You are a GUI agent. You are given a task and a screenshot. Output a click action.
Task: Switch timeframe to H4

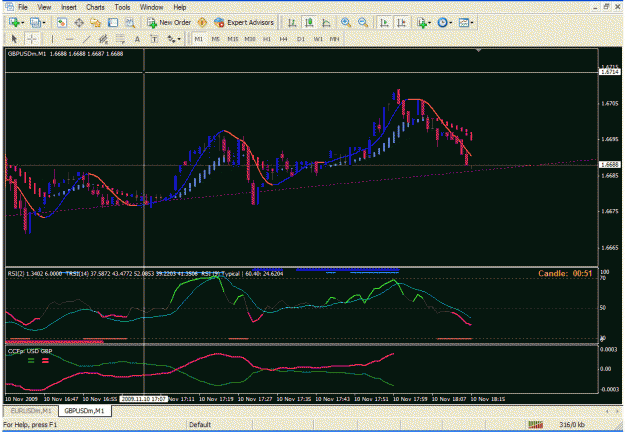pos(283,39)
